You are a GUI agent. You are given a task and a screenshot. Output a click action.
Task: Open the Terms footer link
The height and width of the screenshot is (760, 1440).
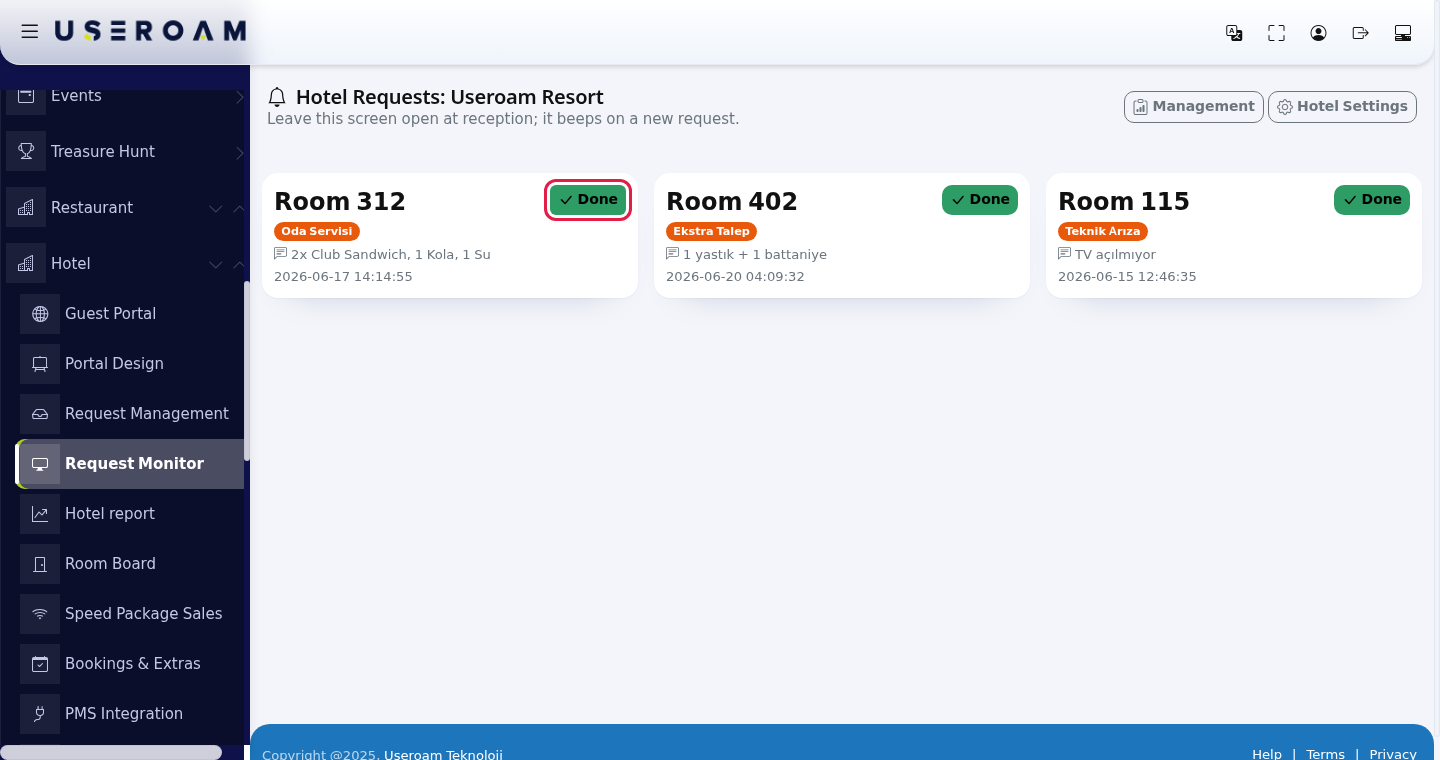(1325, 754)
